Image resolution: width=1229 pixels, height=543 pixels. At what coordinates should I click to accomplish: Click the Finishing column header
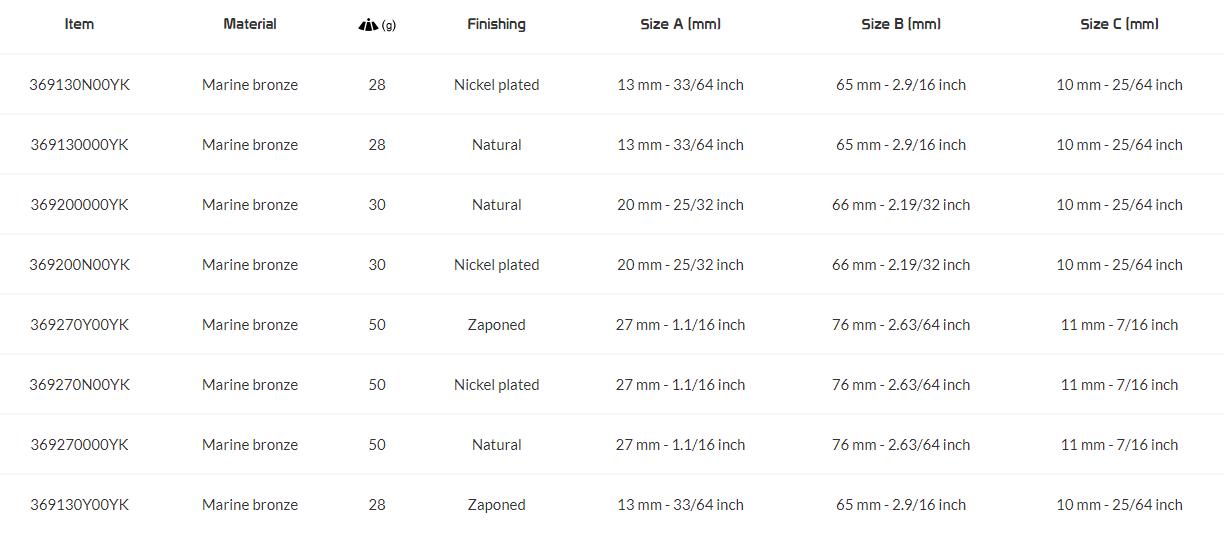496,24
